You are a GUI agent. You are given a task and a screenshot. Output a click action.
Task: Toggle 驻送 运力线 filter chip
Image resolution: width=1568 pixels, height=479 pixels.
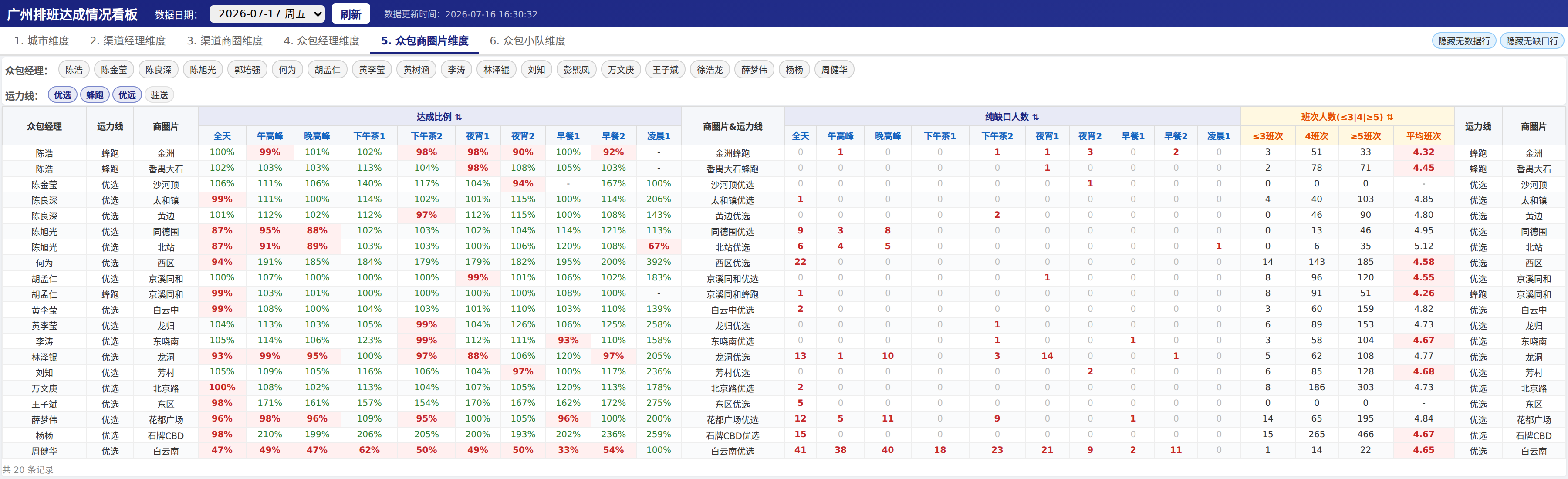pyautogui.click(x=159, y=95)
